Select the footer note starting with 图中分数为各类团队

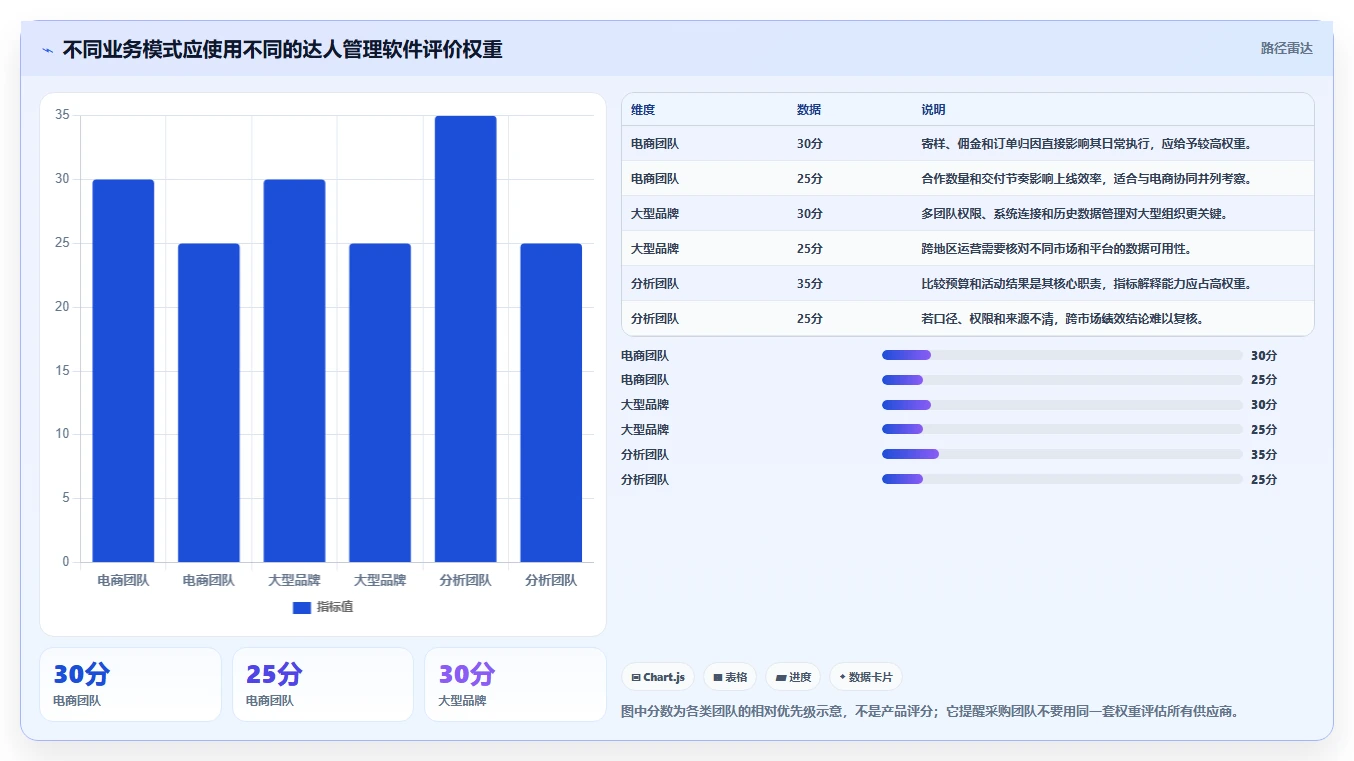[930, 712]
